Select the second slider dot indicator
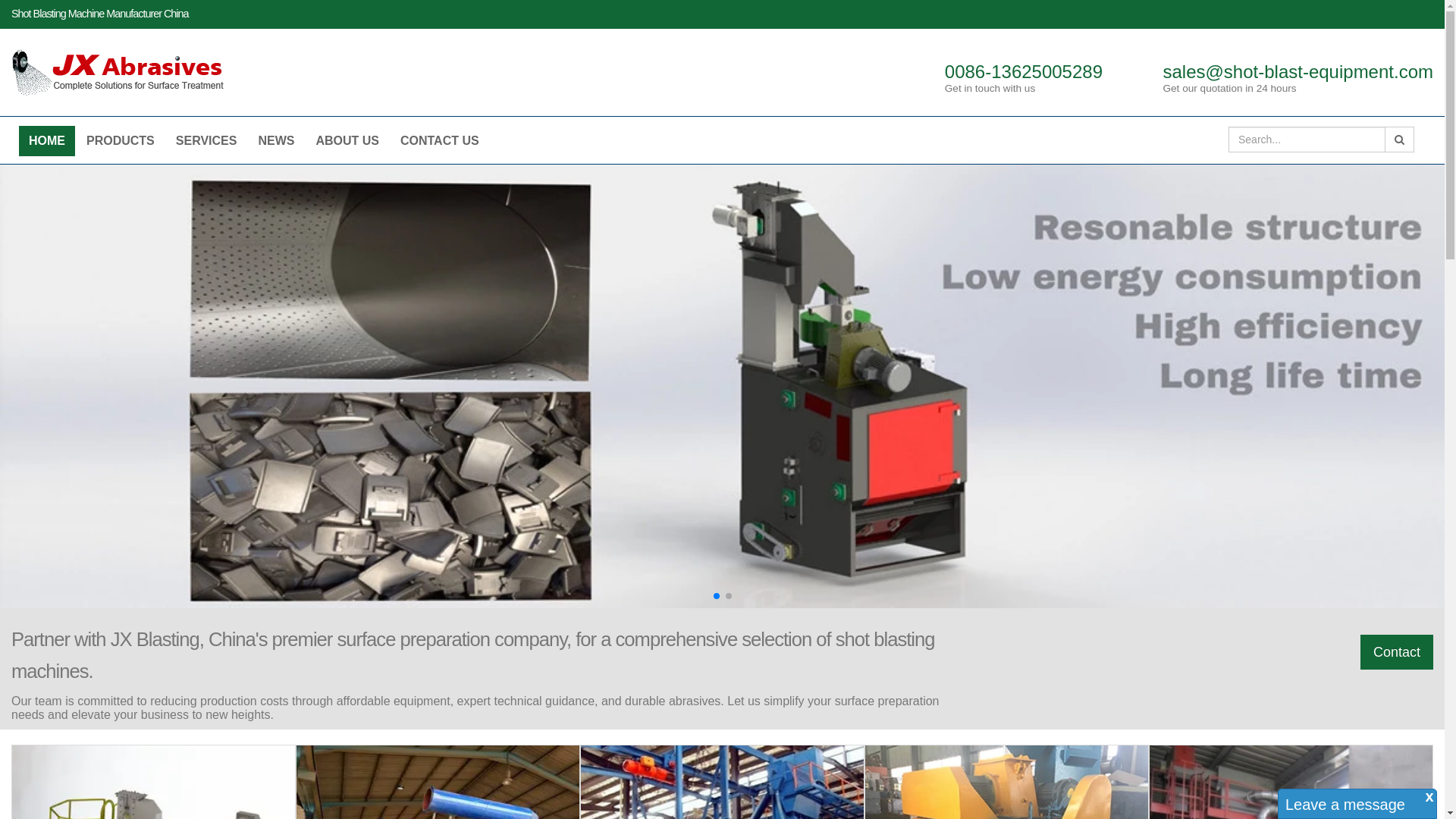 [x=729, y=596]
